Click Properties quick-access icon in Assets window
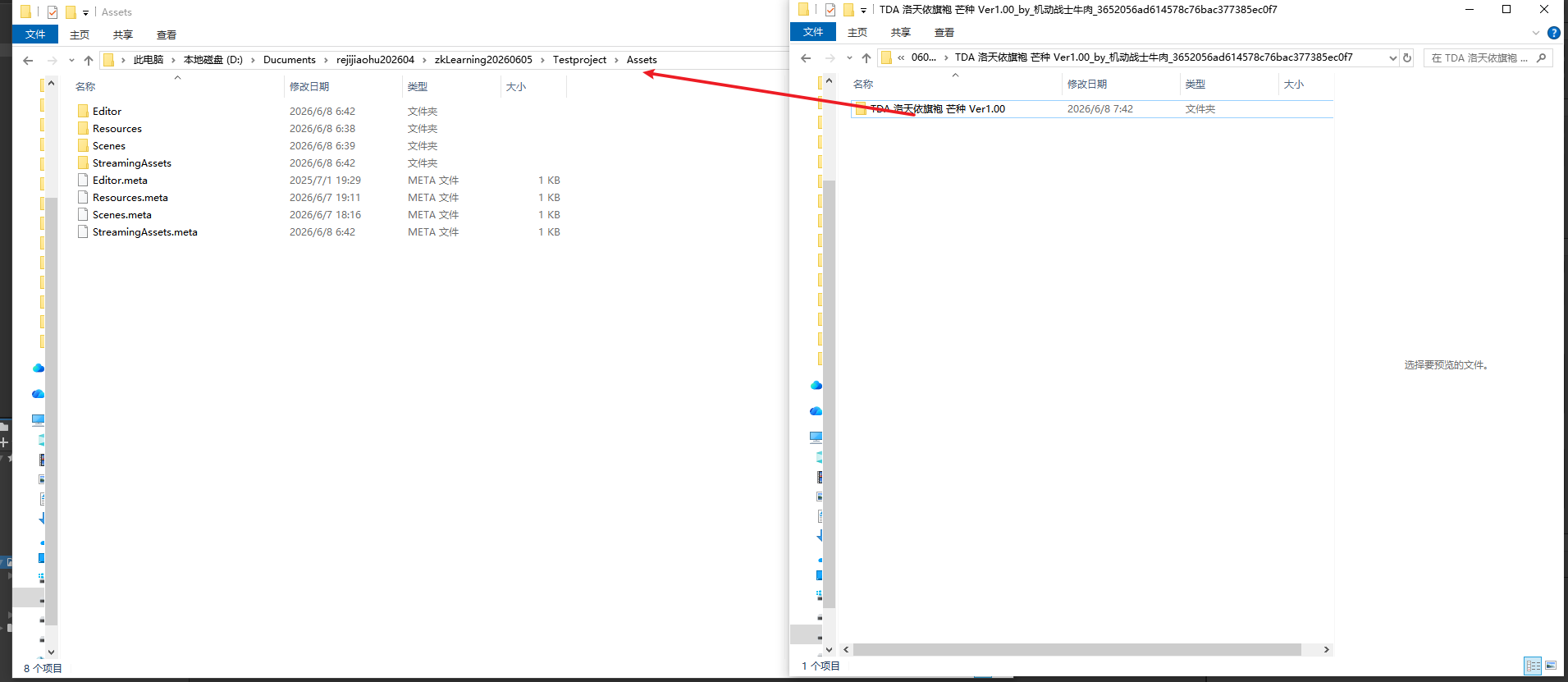Screen dimensions: 1568x682 [x=53, y=12]
